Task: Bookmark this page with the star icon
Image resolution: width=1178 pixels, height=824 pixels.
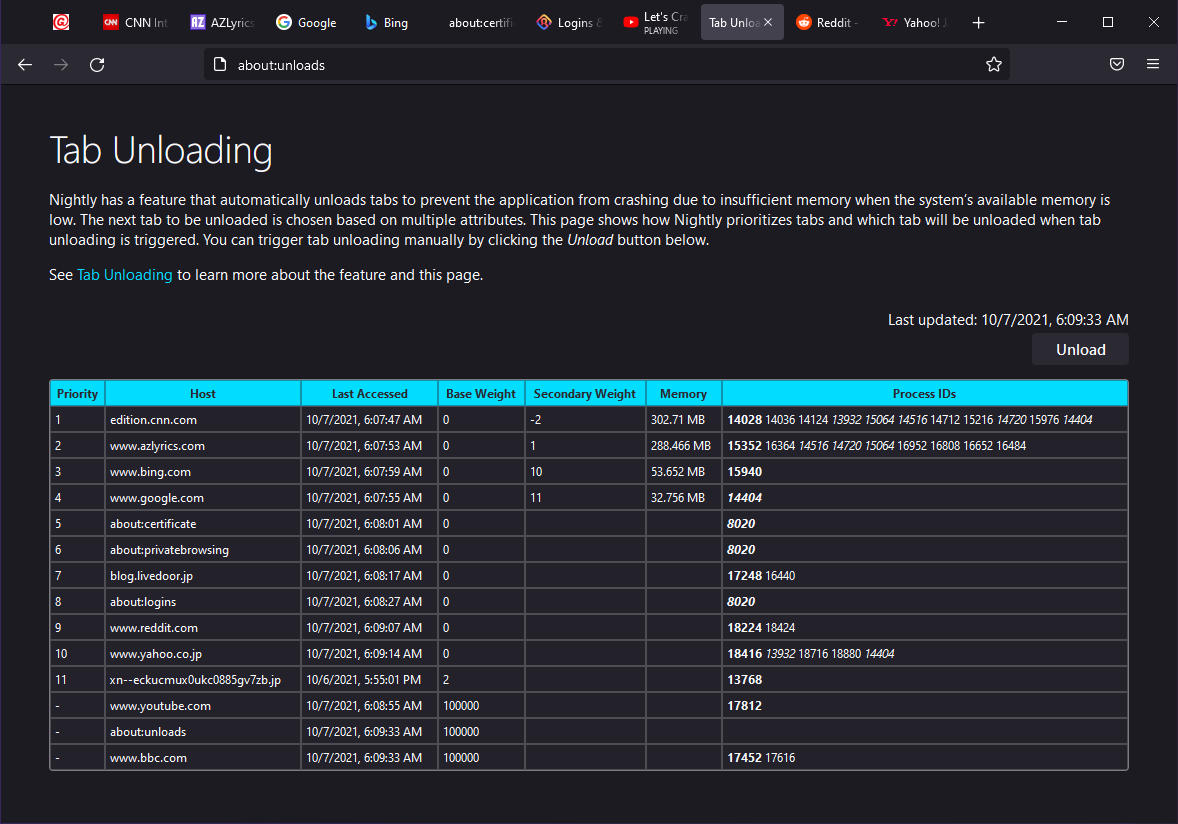Action: pyautogui.click(x=993, y=65)
